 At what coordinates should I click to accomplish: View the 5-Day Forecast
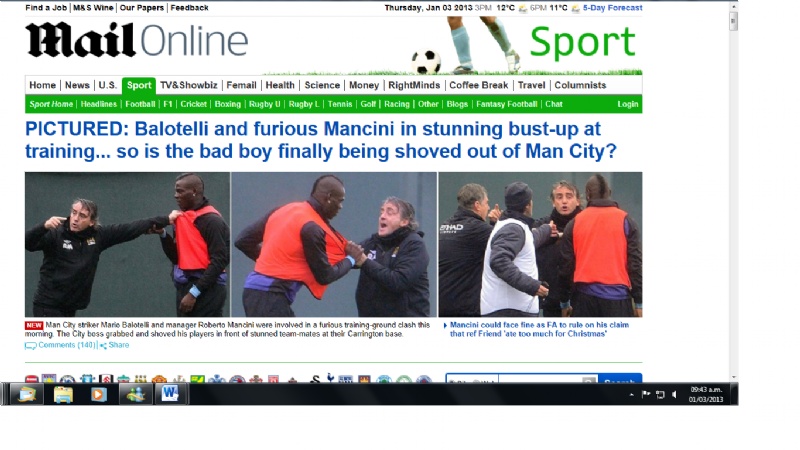612,8
